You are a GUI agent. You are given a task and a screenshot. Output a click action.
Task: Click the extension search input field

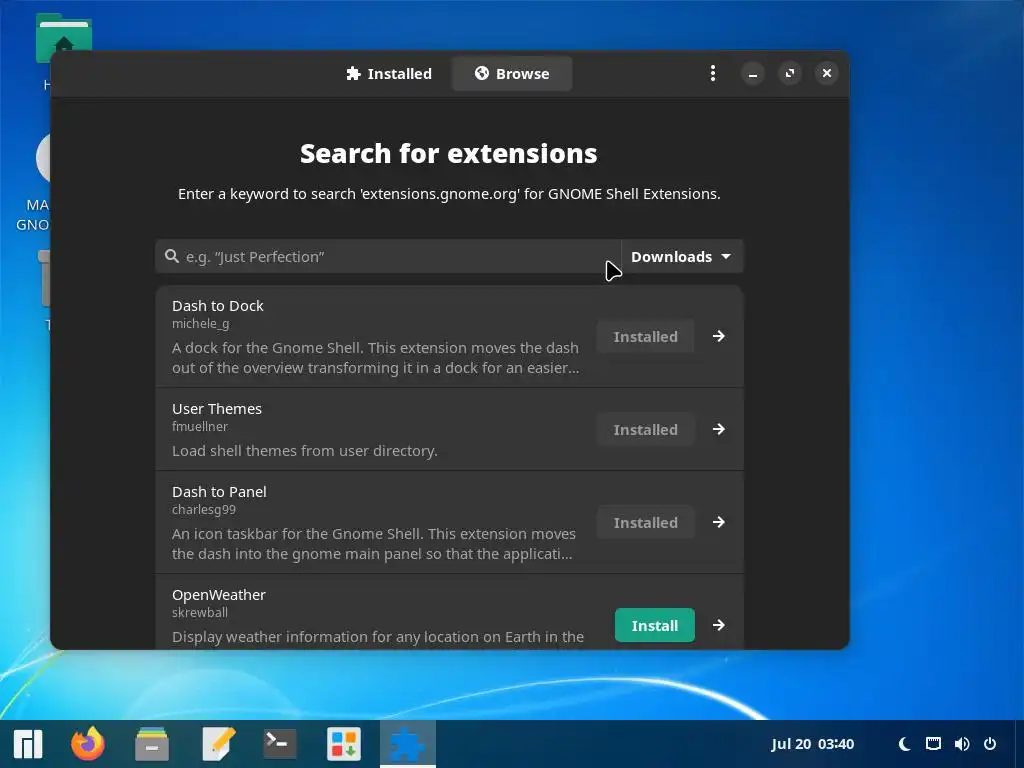(389, 257)
